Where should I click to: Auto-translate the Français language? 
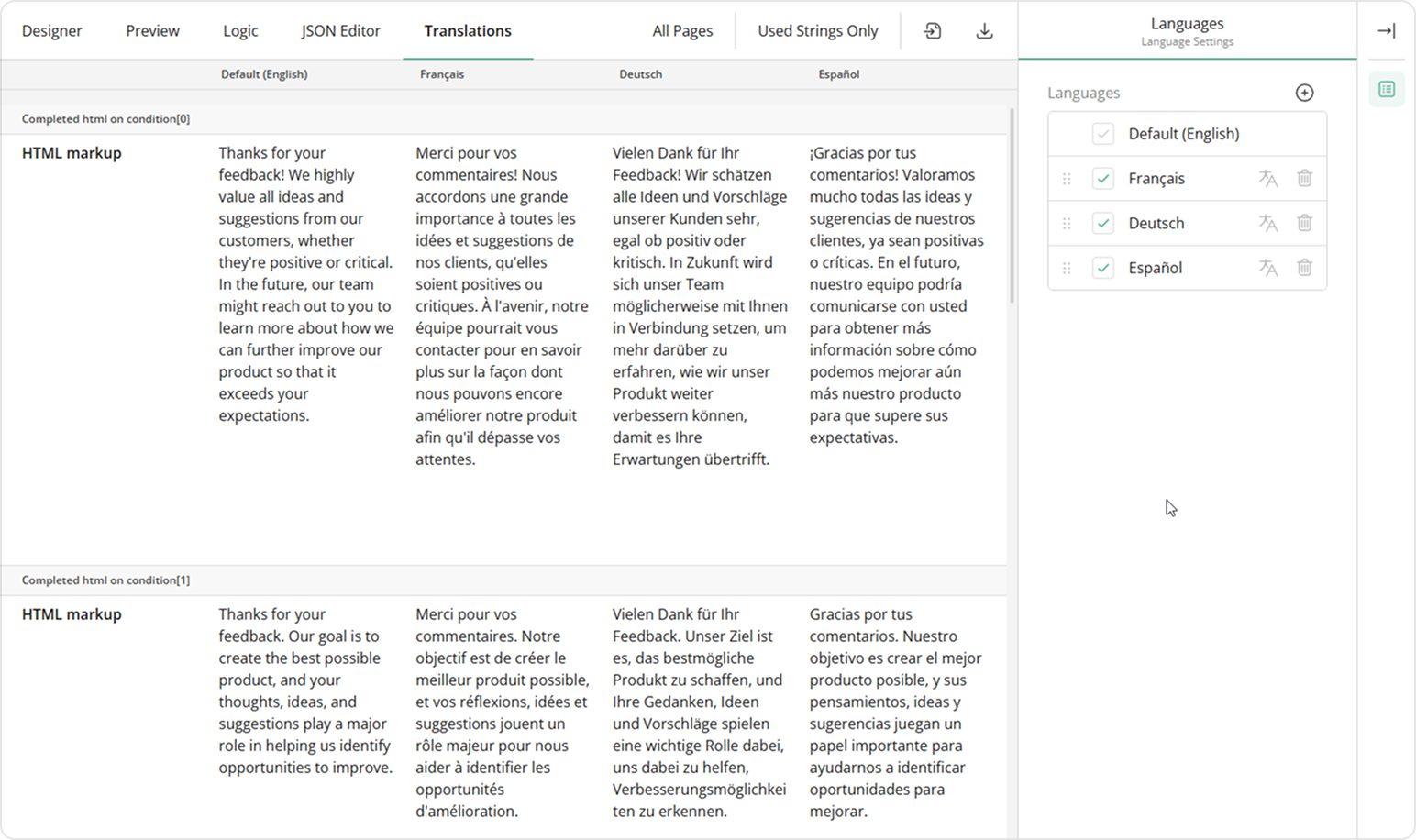pos(1267,179)
